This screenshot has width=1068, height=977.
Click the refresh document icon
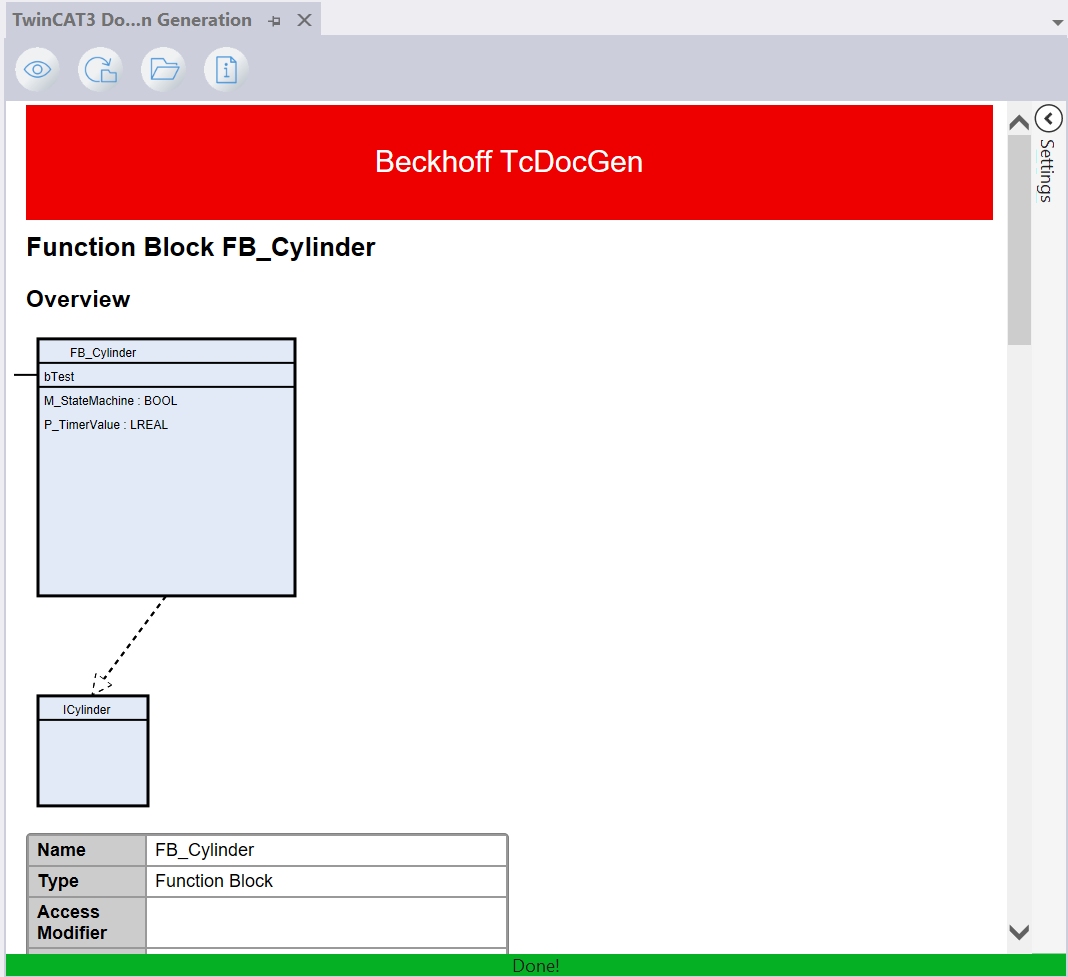[100, 69]
